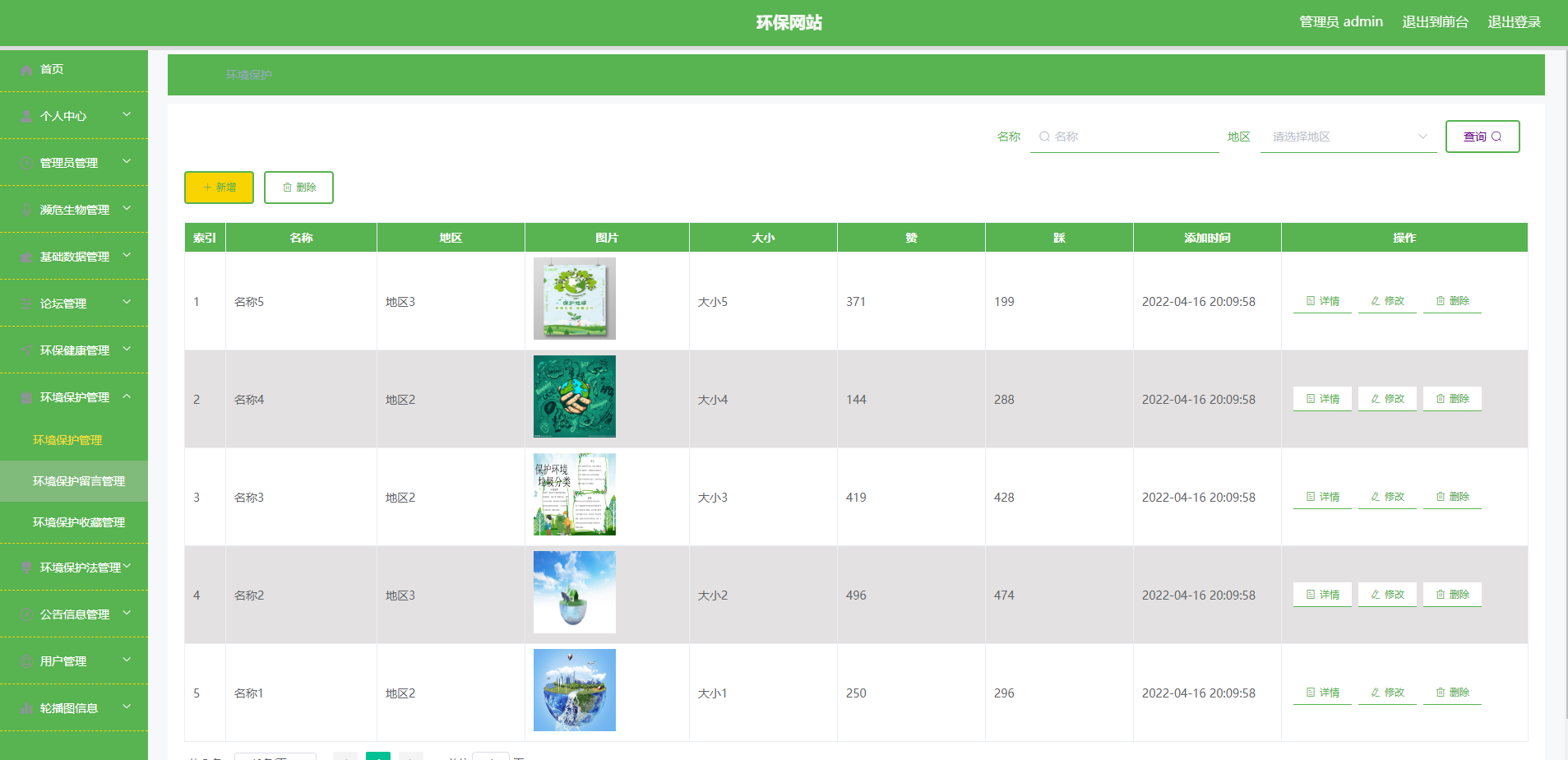Expand the 公告信息管理 chevron

pyautogui.click(x=127, y=613)
